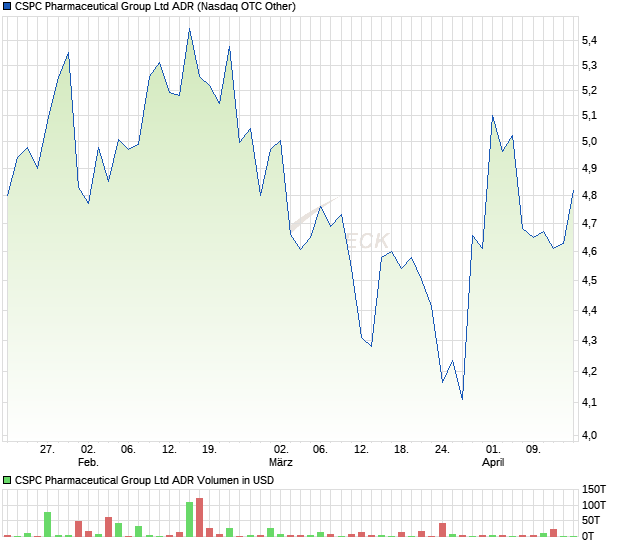Click the 4,8 price axis label
620x546 pixels.
pyautogui.click(x=589, y=195)
